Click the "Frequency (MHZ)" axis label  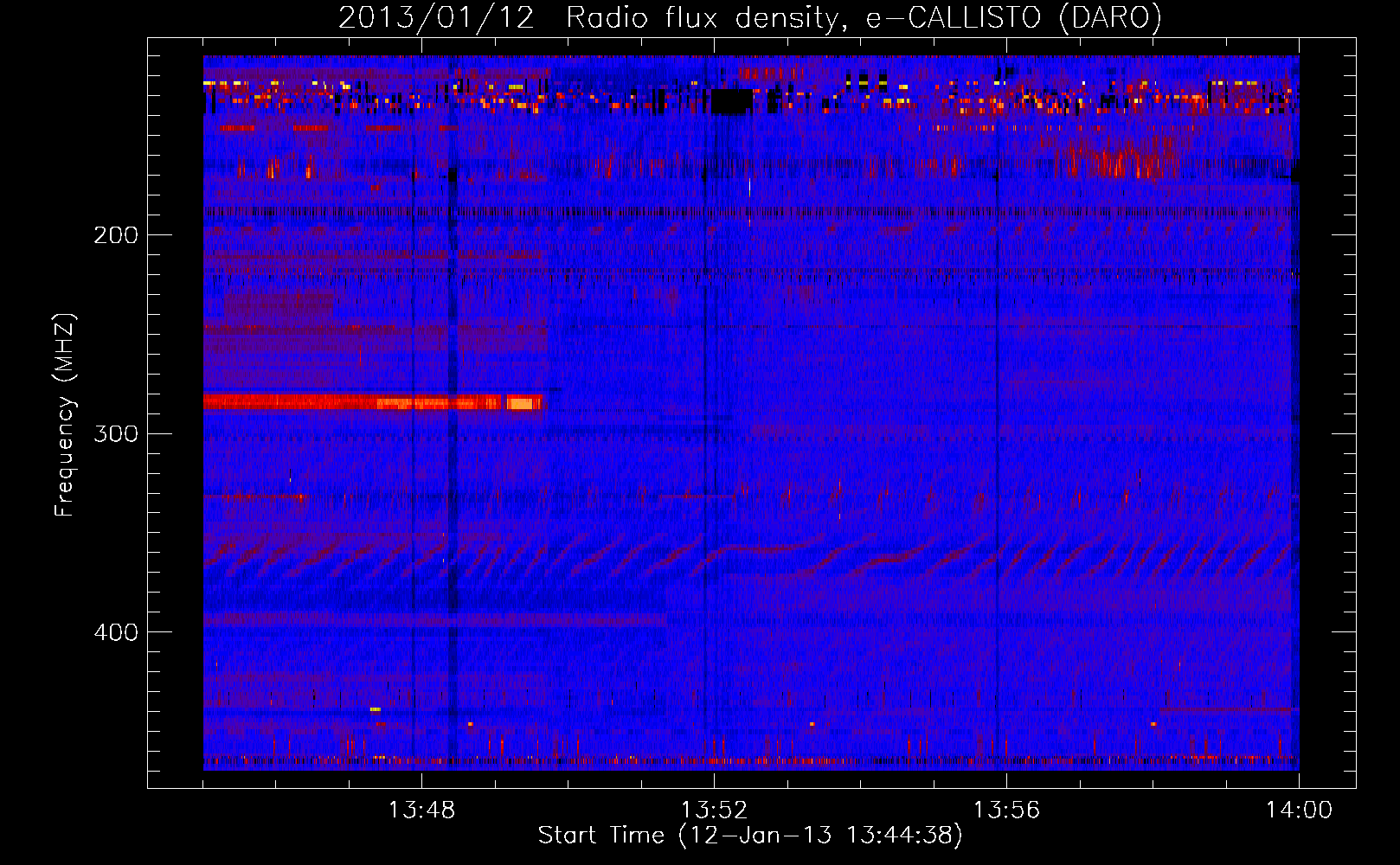[65, 415]
